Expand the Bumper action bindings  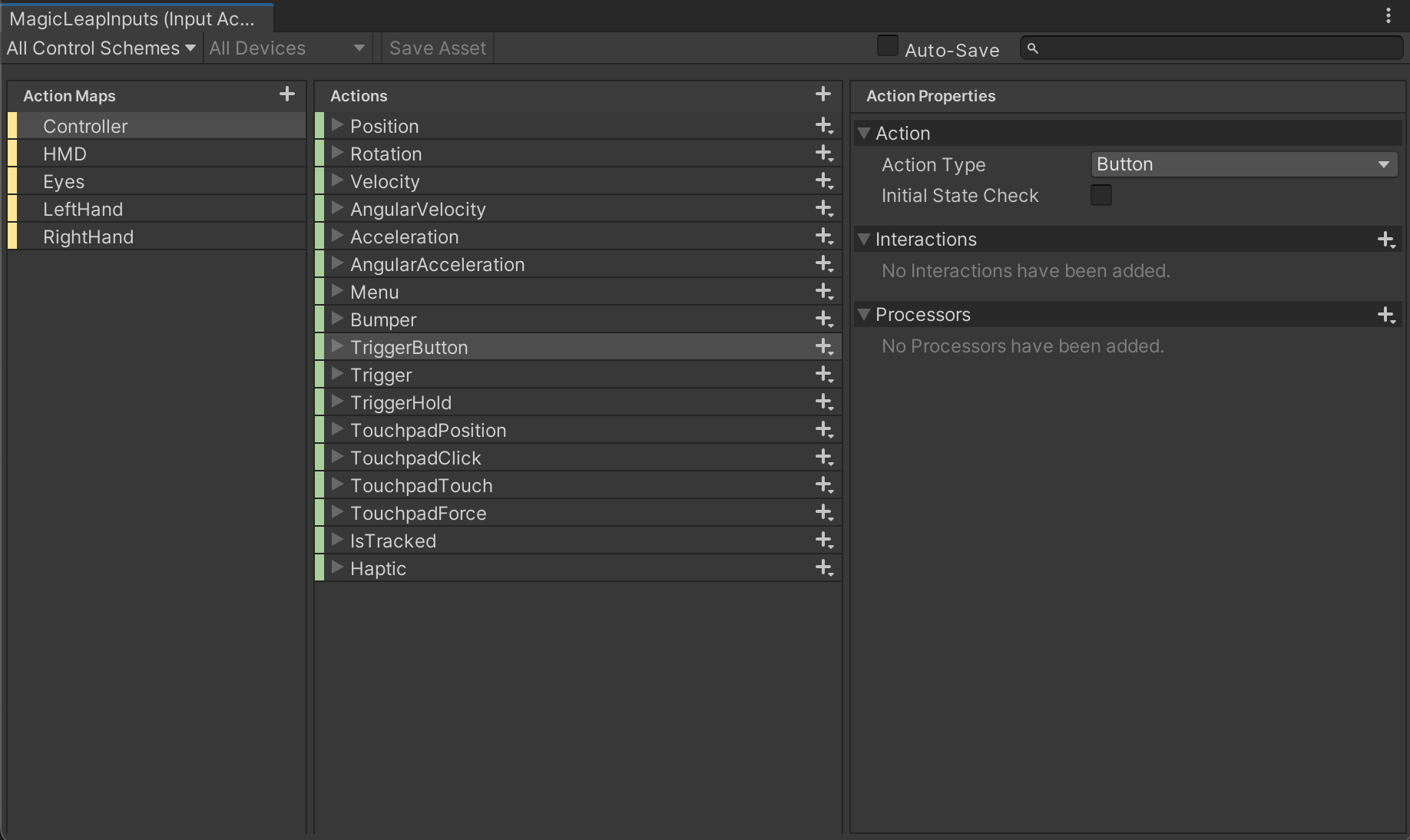[x=337, y=319]
